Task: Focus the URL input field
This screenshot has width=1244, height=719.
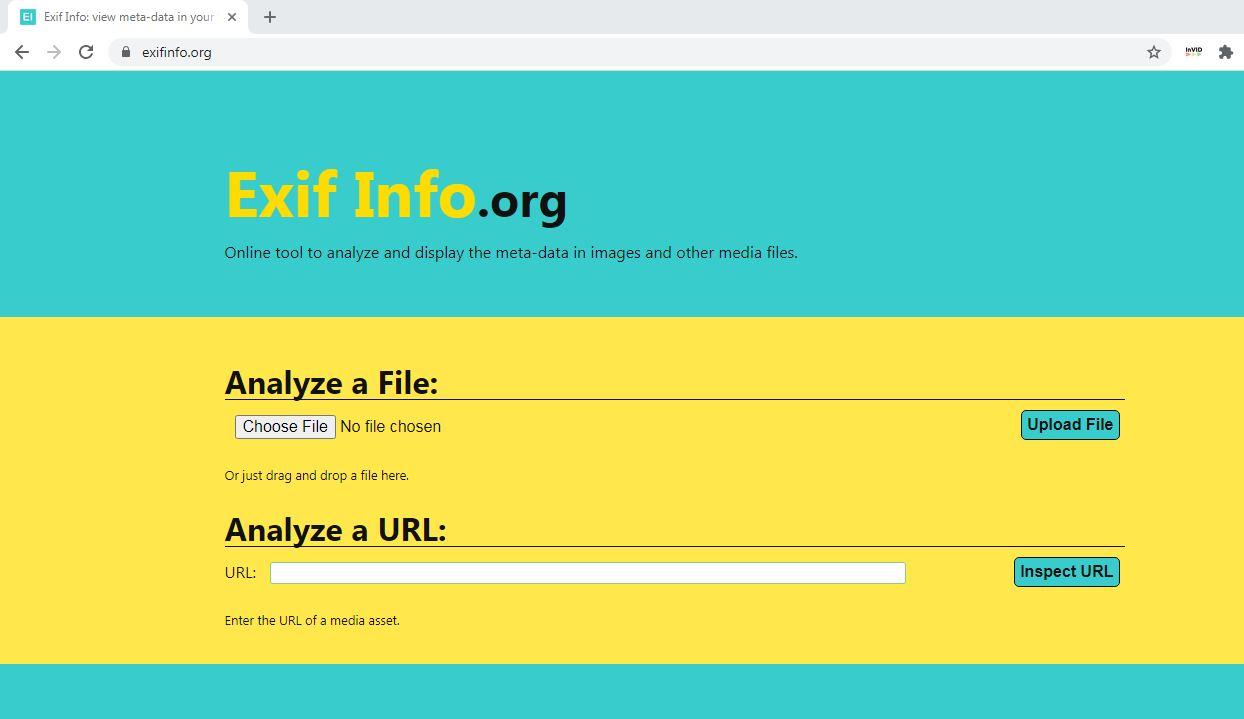Action: click(588, 573)
